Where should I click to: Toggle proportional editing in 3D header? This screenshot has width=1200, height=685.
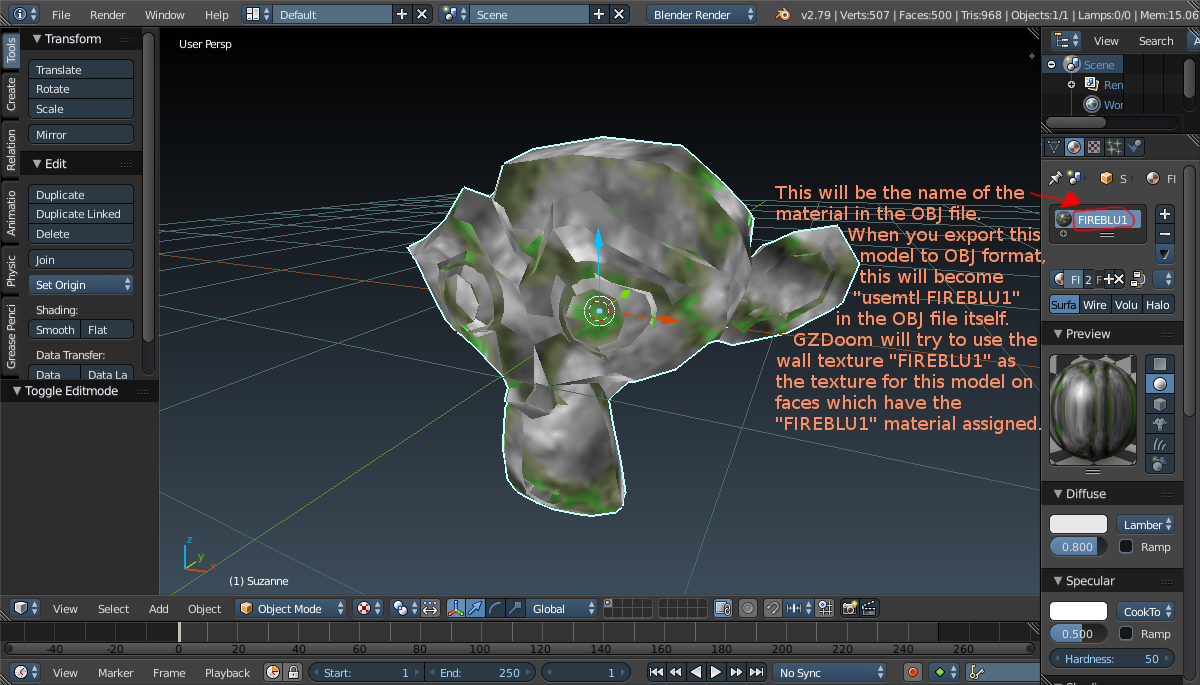click(x=746, y=608)
